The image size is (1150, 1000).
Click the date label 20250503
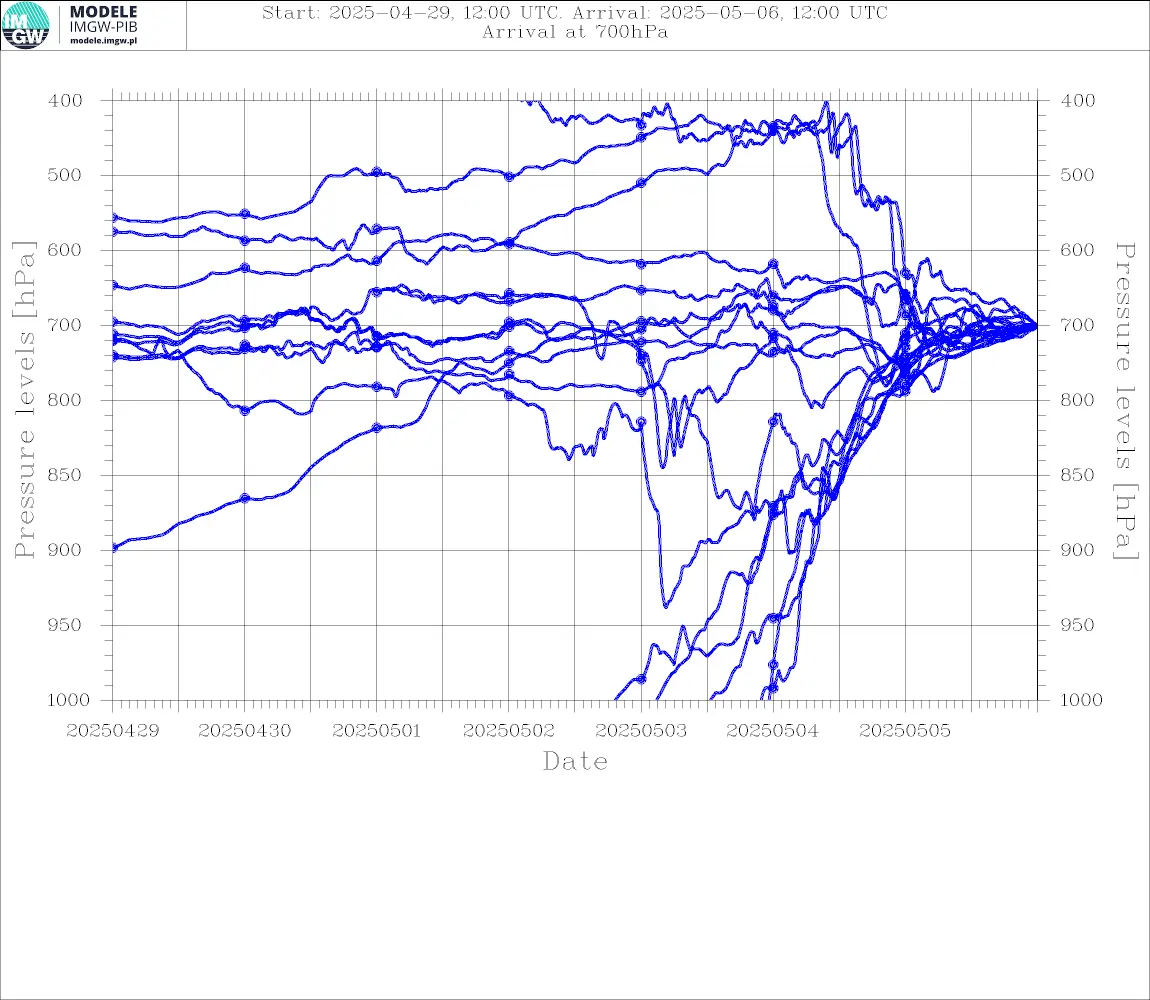click(641, 731)
